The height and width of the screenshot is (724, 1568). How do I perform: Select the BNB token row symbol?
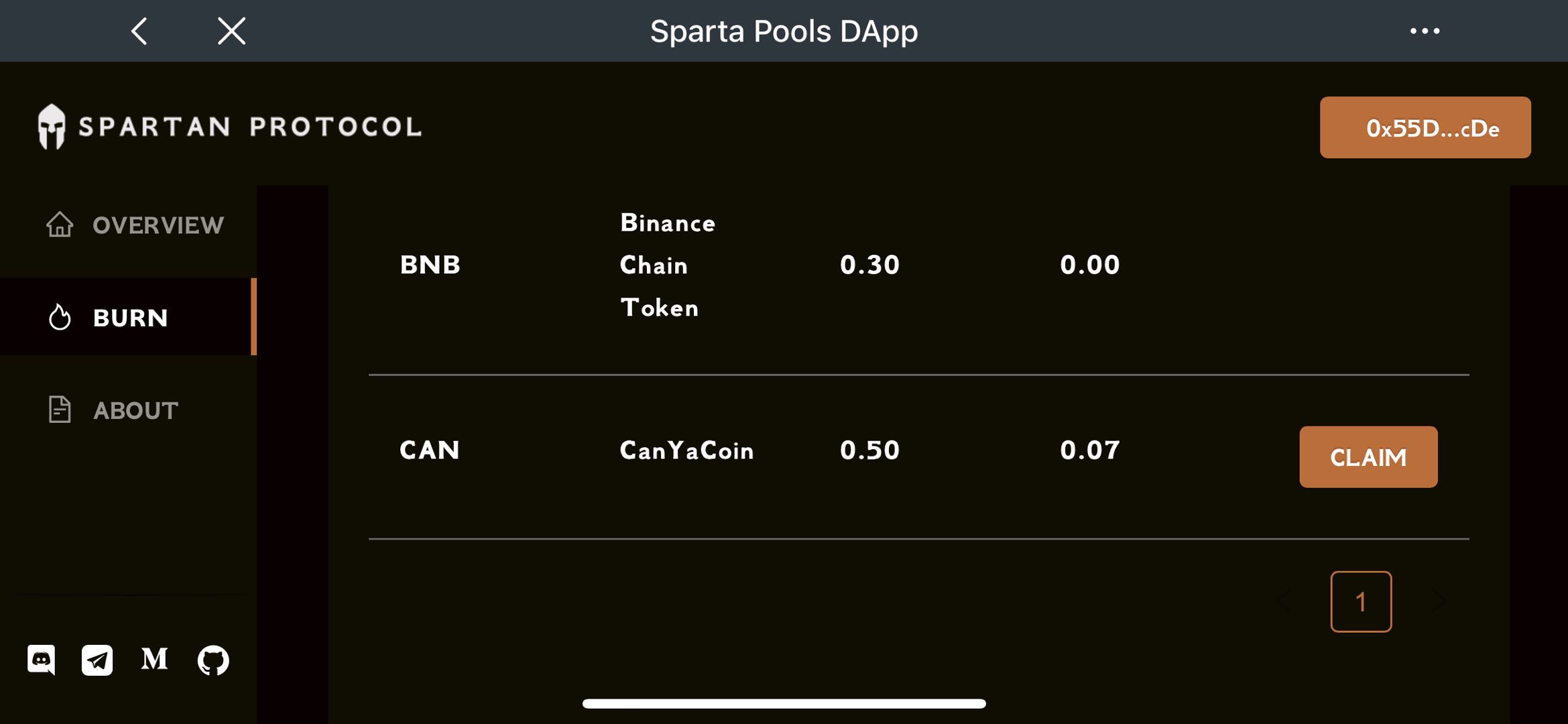430,265
